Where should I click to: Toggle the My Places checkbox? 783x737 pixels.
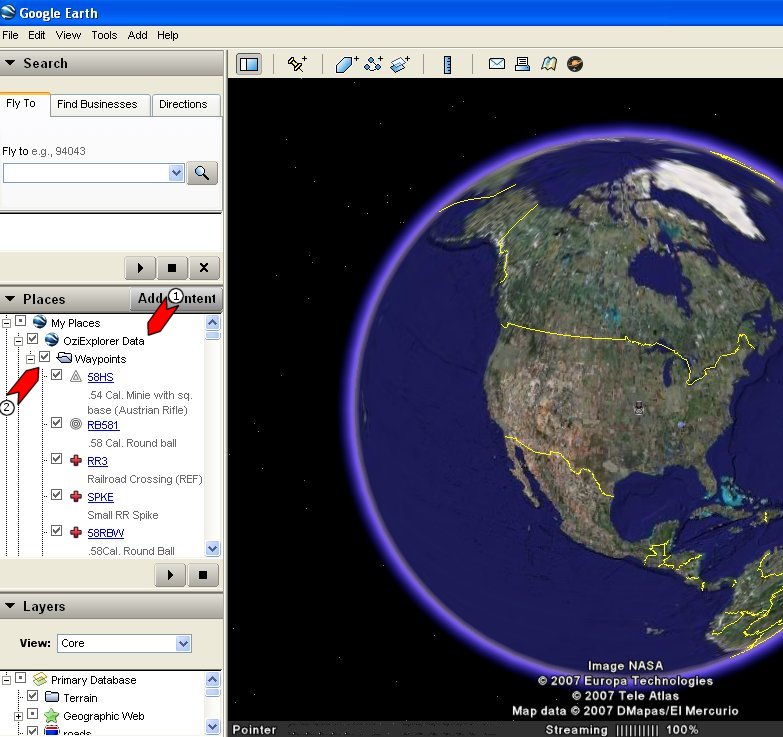pyautogui.click(x=20, y=321)
